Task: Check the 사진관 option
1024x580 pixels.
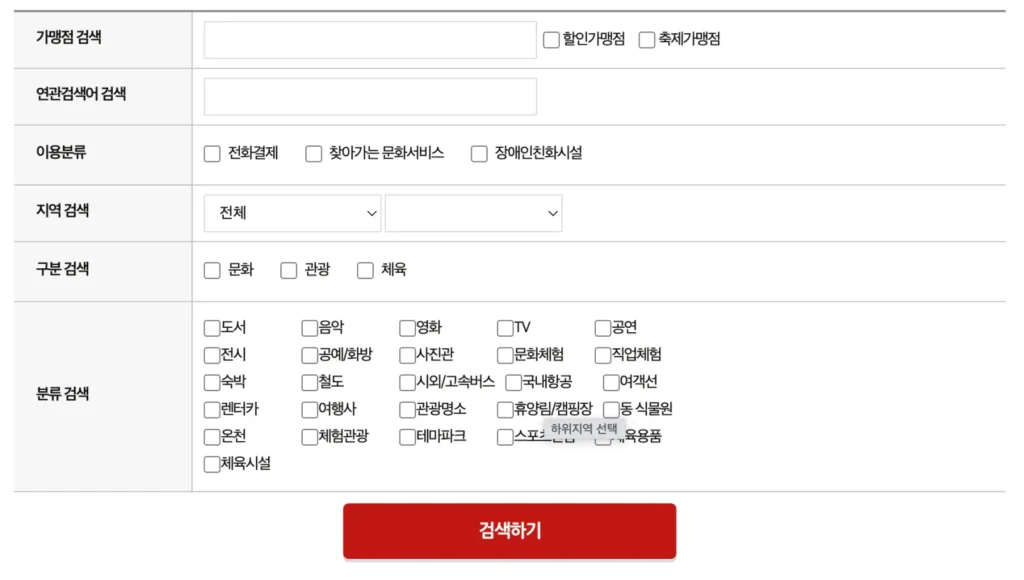Action: pyautogui.click(x=408, y=355)
